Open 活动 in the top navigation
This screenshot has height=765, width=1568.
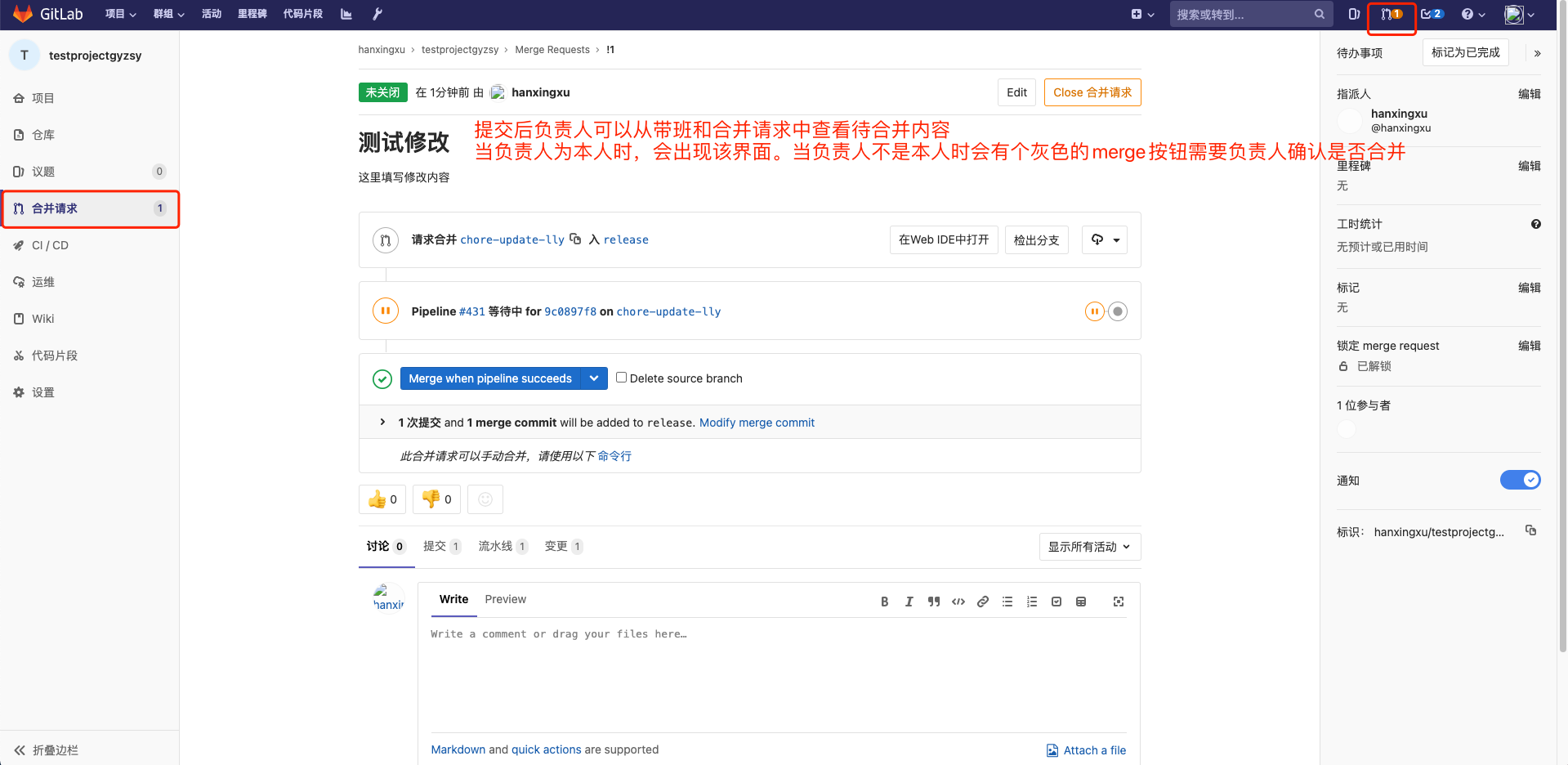click(x=212, y=14)
